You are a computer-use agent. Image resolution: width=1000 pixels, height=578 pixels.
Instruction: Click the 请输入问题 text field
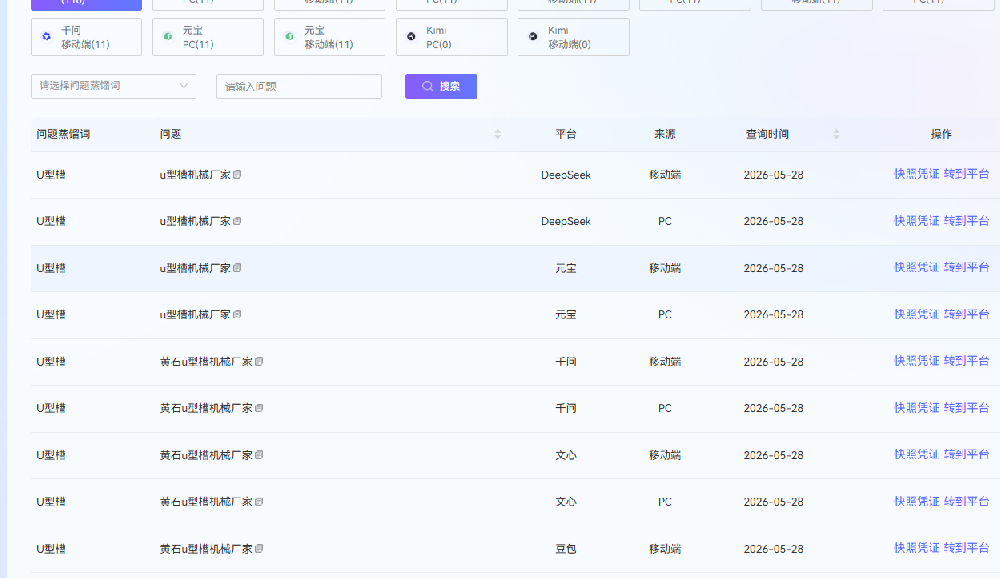[x=299, y=86]
